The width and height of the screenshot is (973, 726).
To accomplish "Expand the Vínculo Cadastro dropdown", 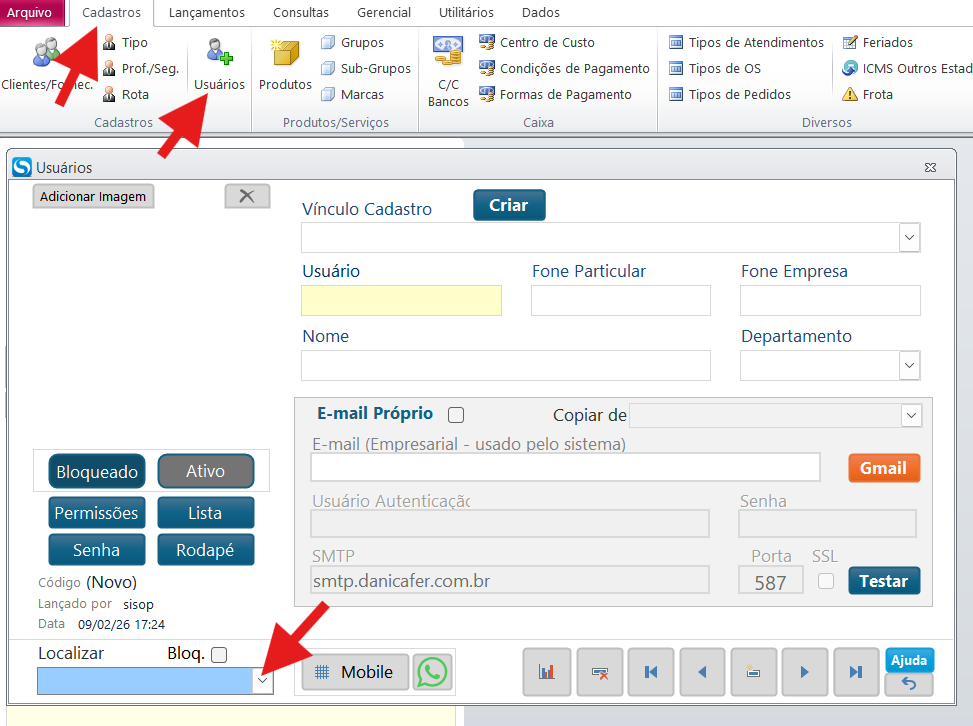I will point(909,238).
